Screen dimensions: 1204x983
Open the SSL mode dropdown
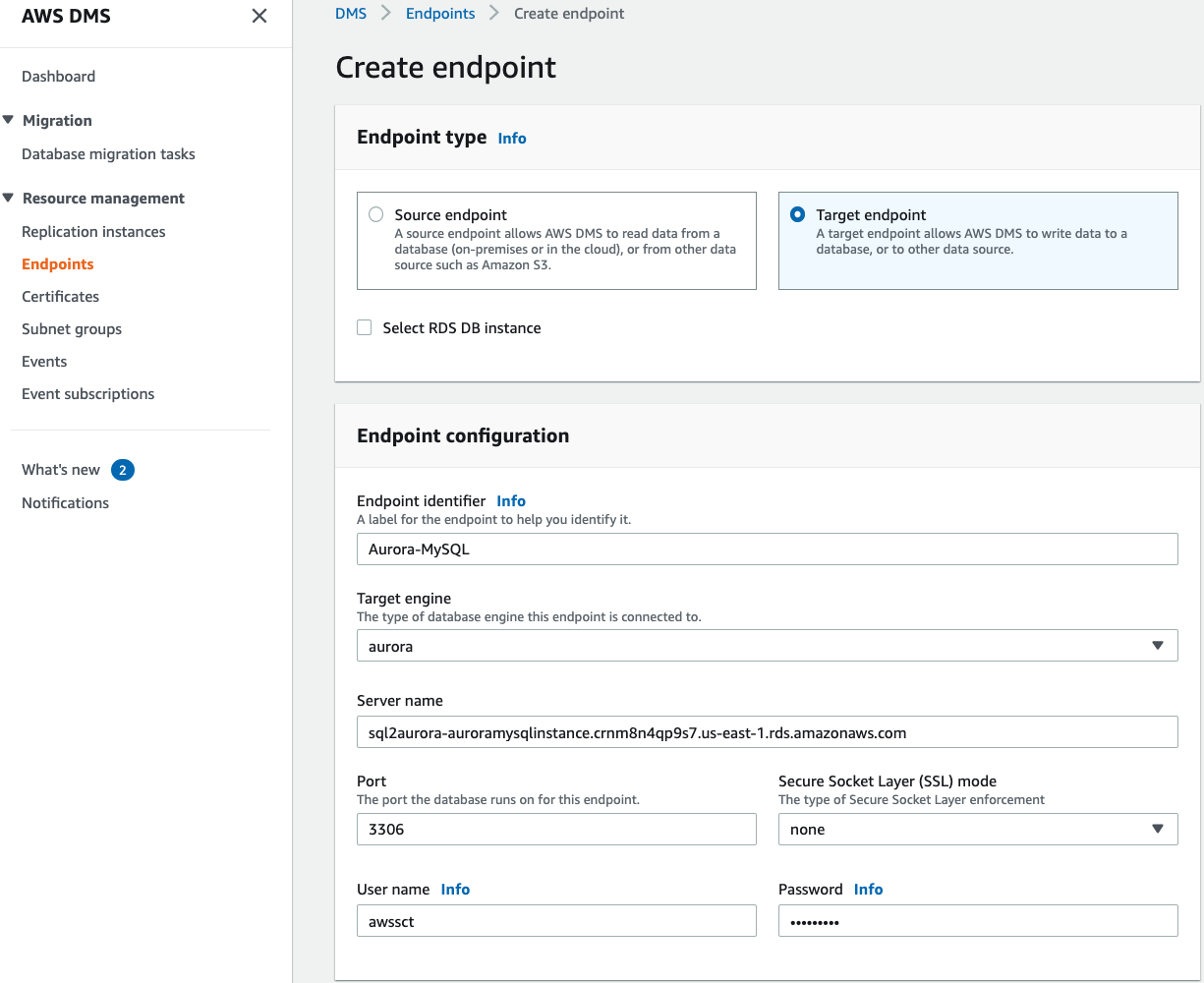977,830
